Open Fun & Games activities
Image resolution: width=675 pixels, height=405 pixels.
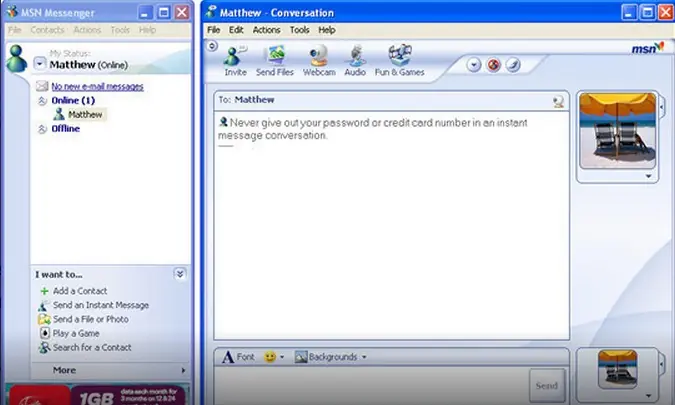coord(399,61)
